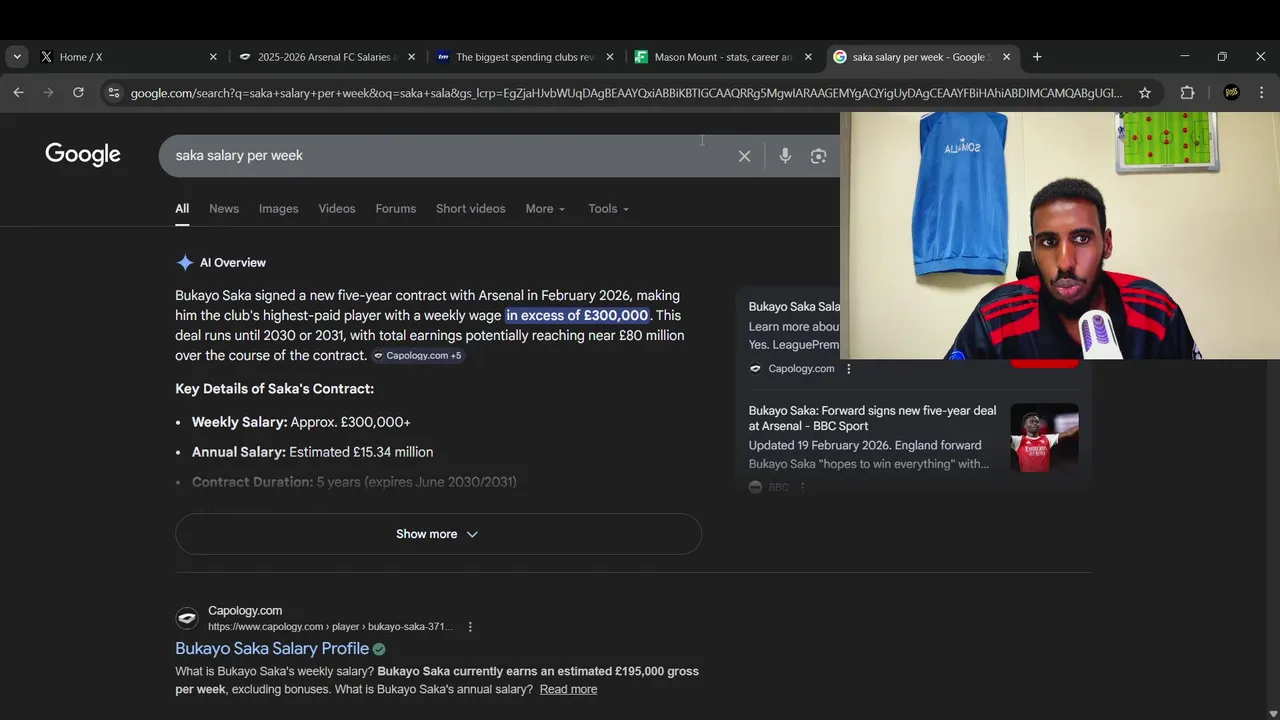
Task: Open the Images results tab
Action: tap(279, 209)
